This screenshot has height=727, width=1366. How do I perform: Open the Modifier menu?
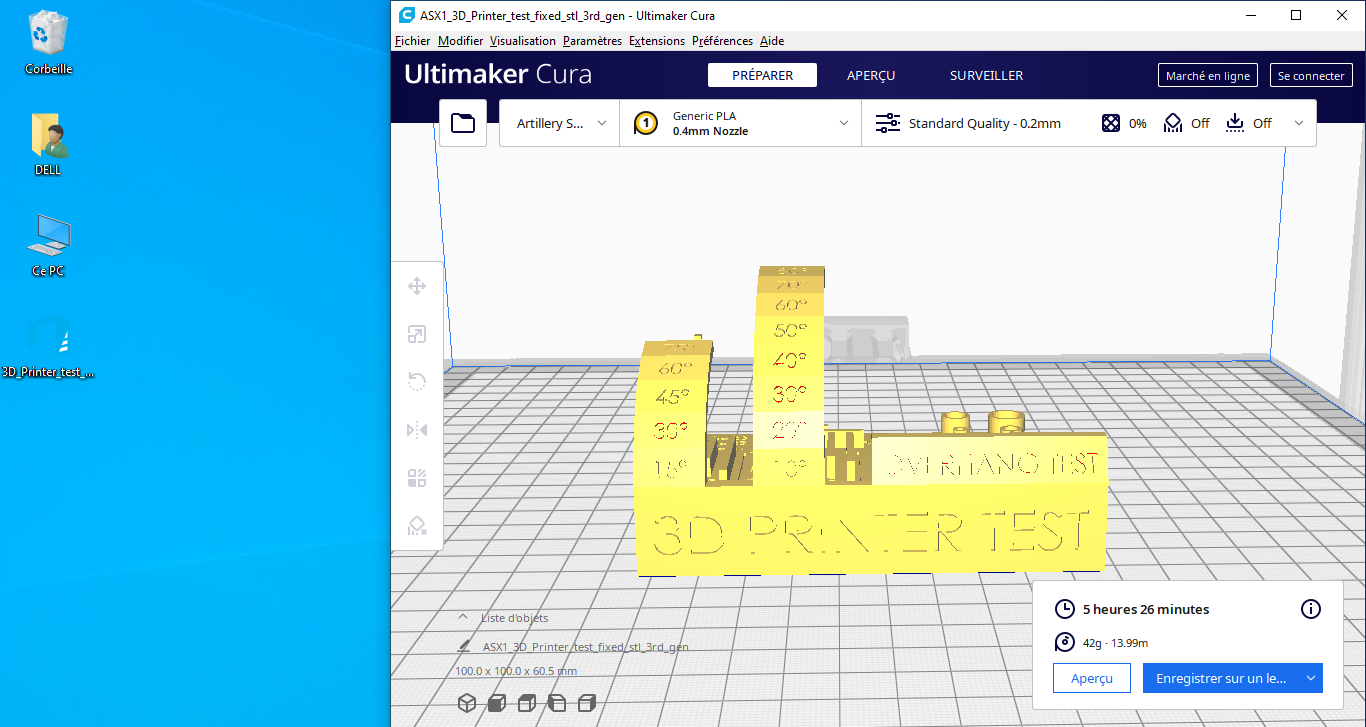(x=460, y=41)
